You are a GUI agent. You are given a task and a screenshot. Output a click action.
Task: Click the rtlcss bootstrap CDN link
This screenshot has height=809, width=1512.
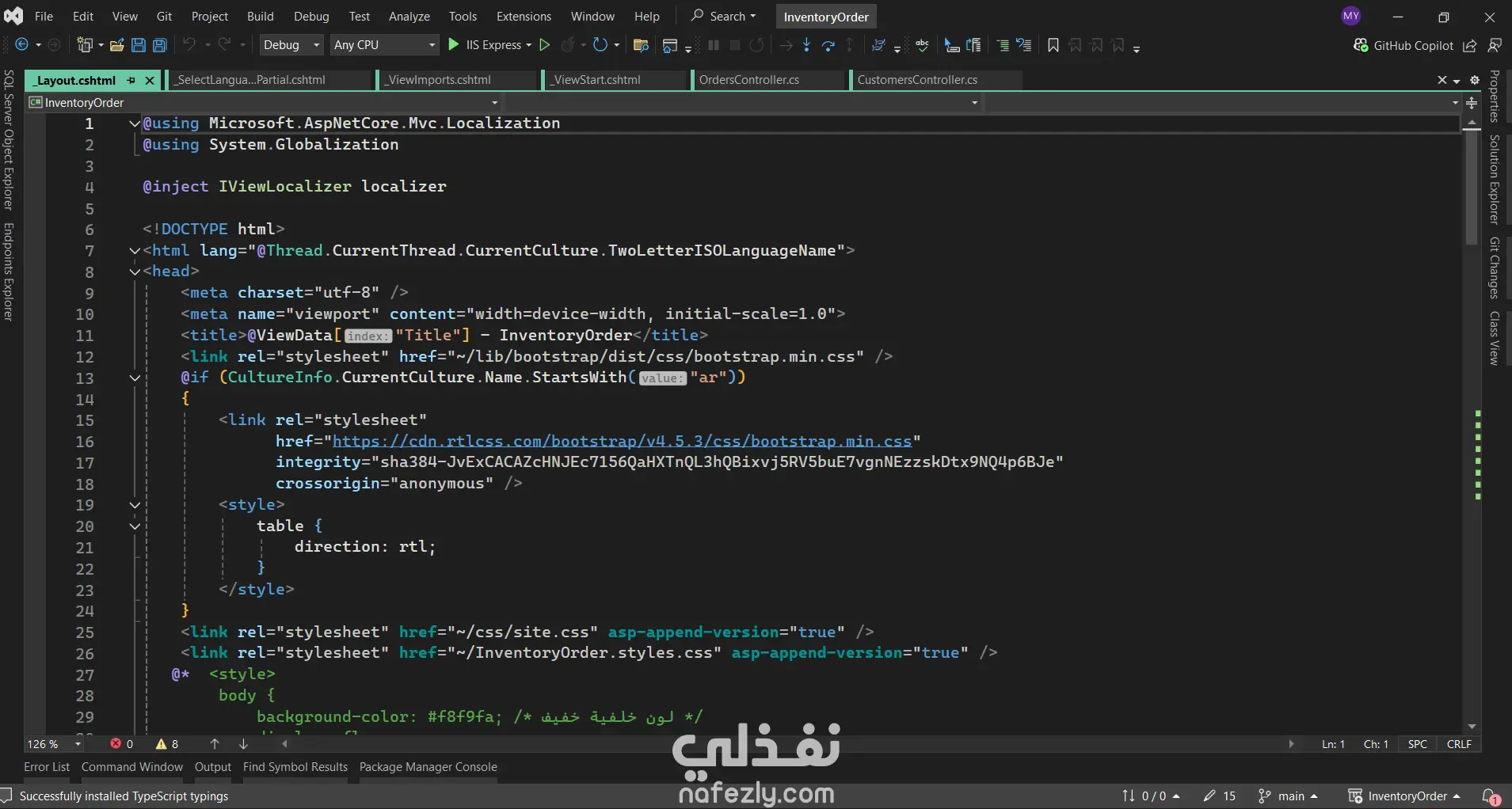click(622, 441)
